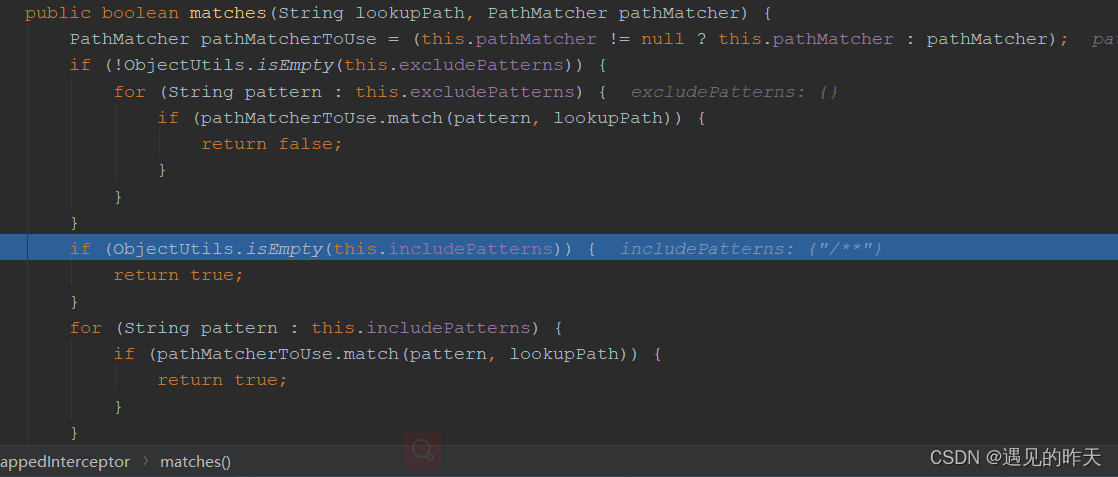1118x477 pixels.
Task: Click 'return true;' directly below the highlighted line
Action: (178, 275)
